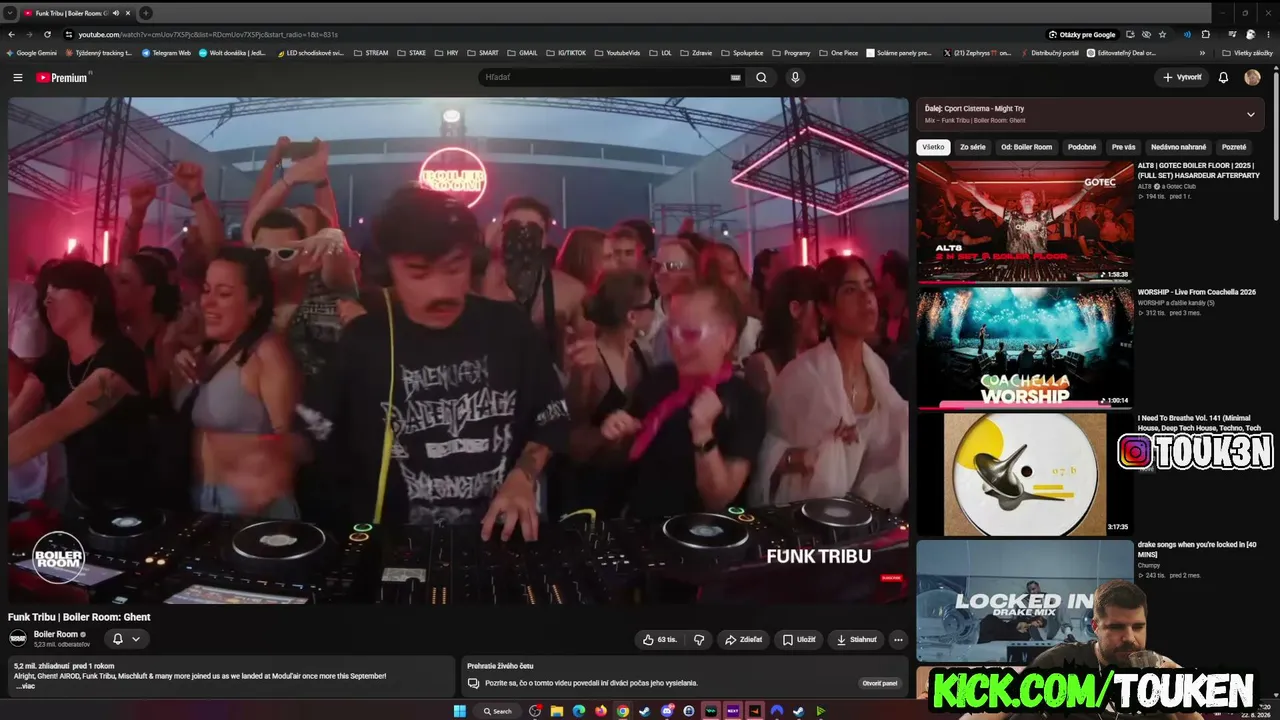Open the more actions three-dot menu
This screenshot has width=1280, height=720.
898,639
